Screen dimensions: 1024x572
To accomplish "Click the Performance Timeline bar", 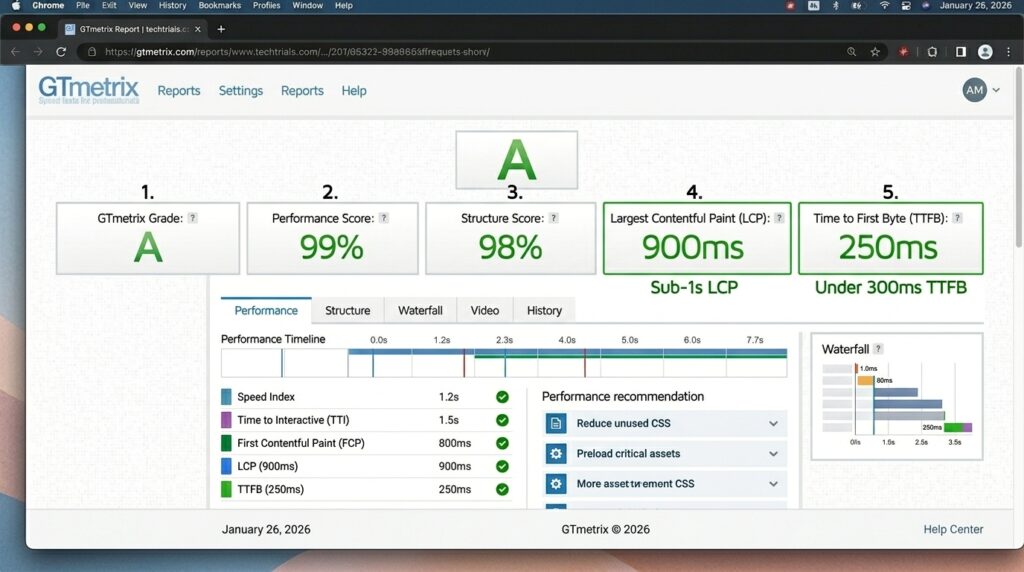I will point(504,363).
